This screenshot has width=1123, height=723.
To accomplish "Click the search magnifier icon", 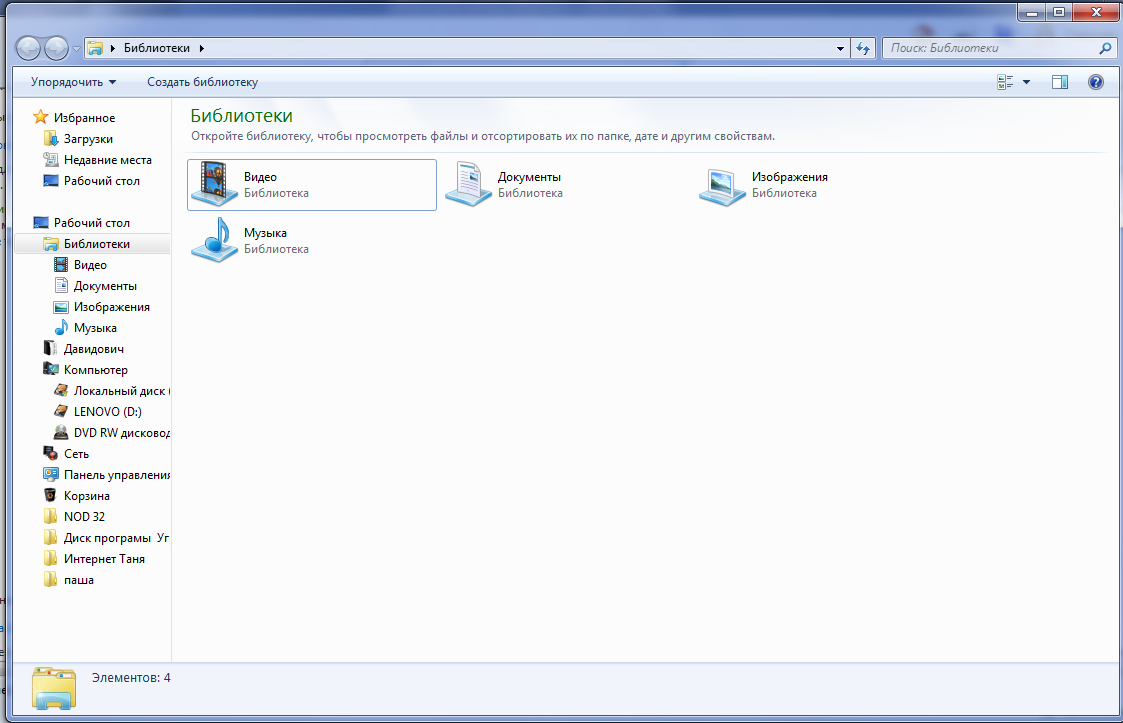I will click(x=1105, y=48).
